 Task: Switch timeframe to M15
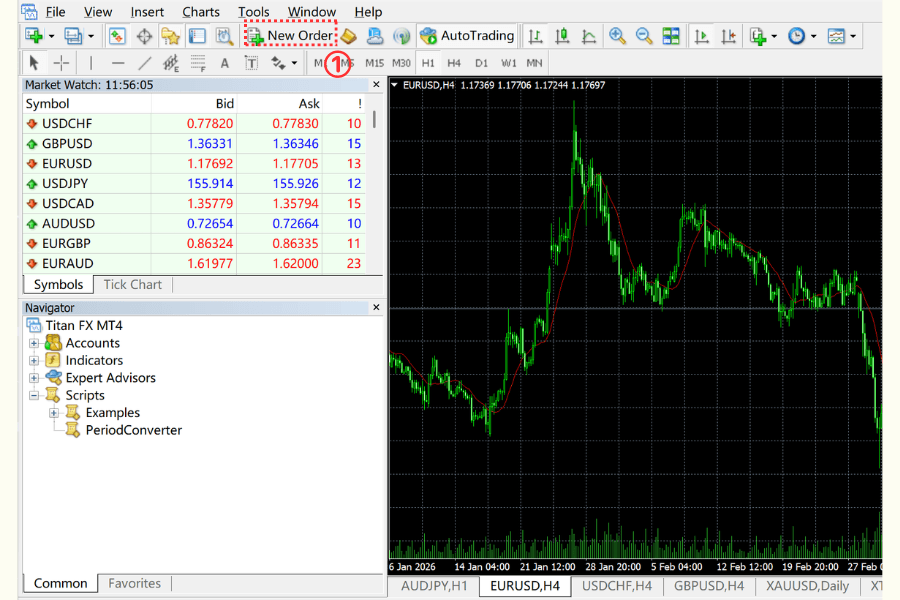pos(374,63)
